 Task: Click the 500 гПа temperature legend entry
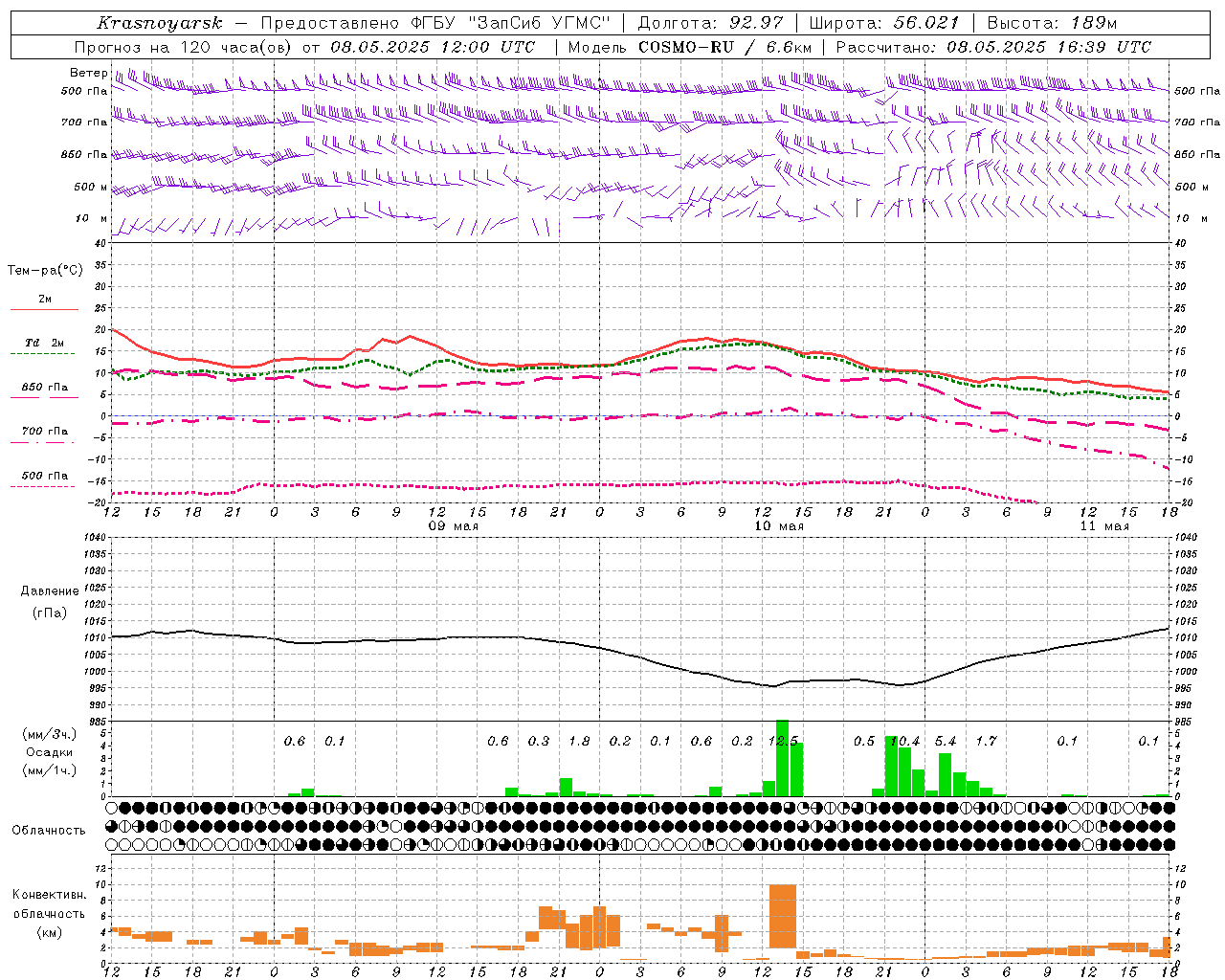tap(44, 476)
